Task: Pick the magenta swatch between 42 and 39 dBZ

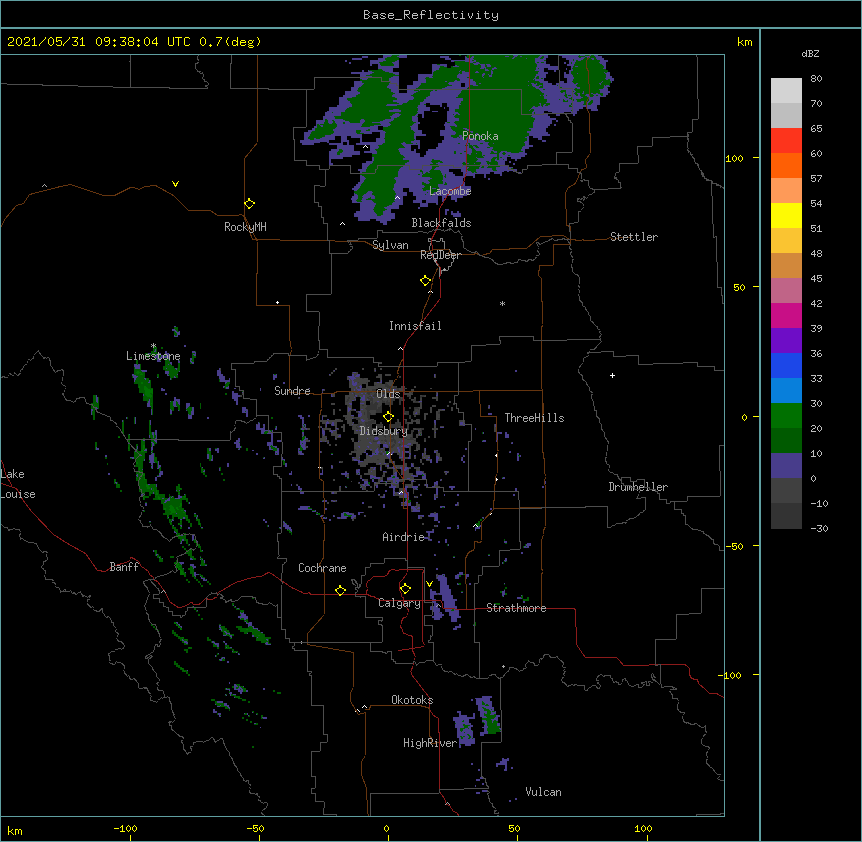Action: (786, 315)
